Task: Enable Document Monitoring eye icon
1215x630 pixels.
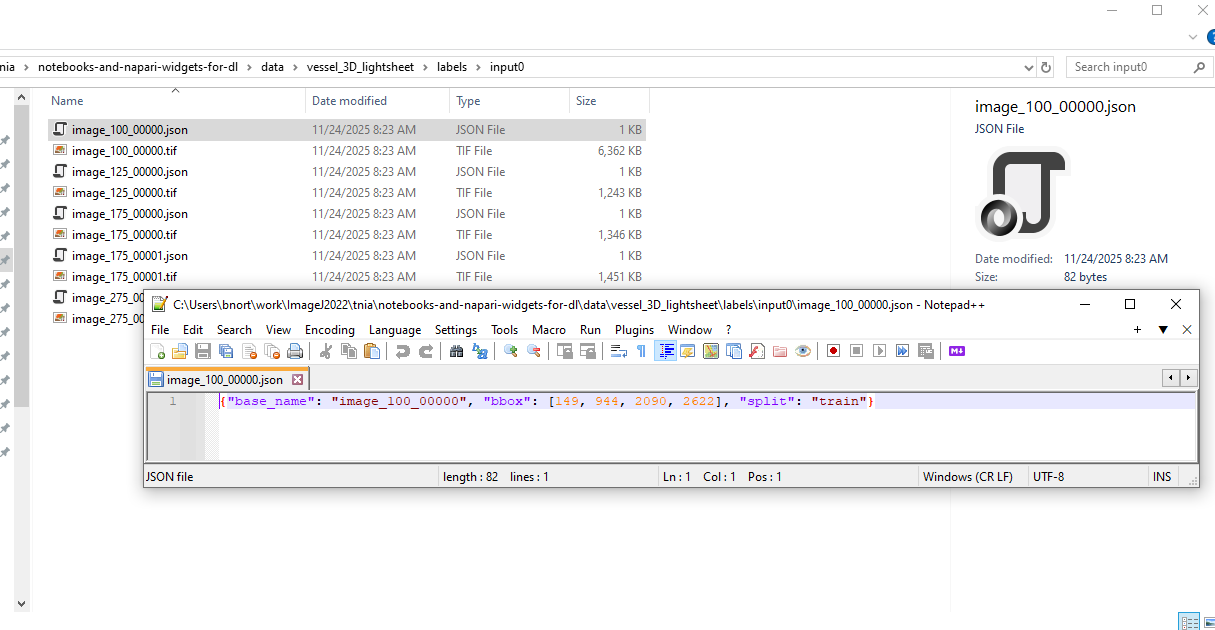Action: (802, 351)
